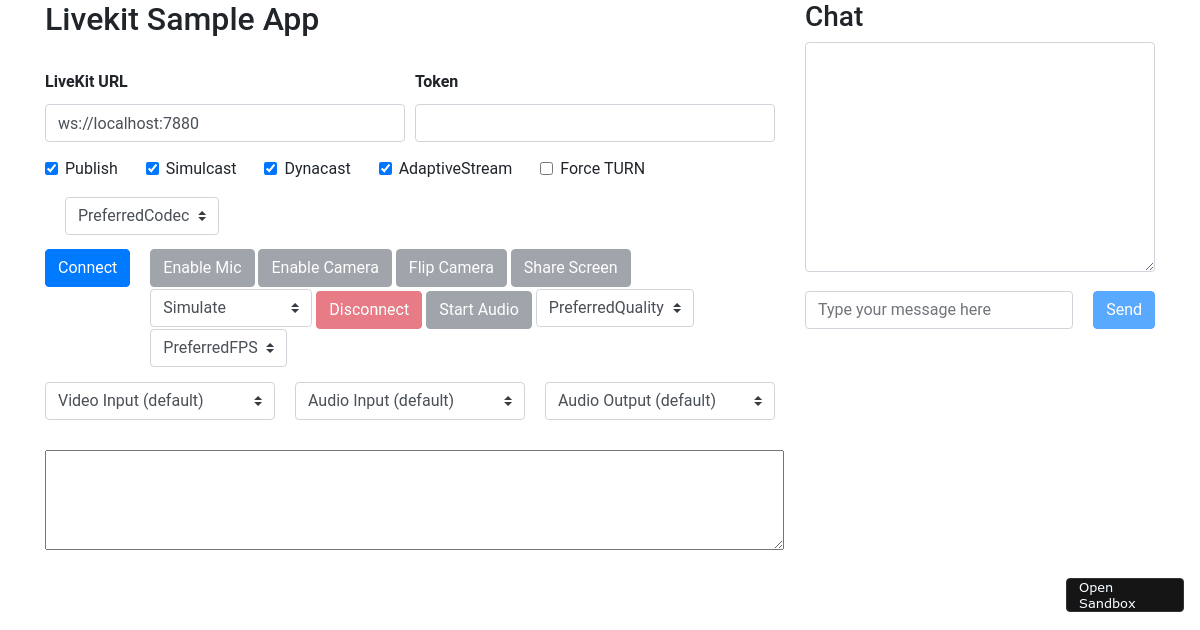
Task: Click Start Audio
Action: [x=478, y=309]
